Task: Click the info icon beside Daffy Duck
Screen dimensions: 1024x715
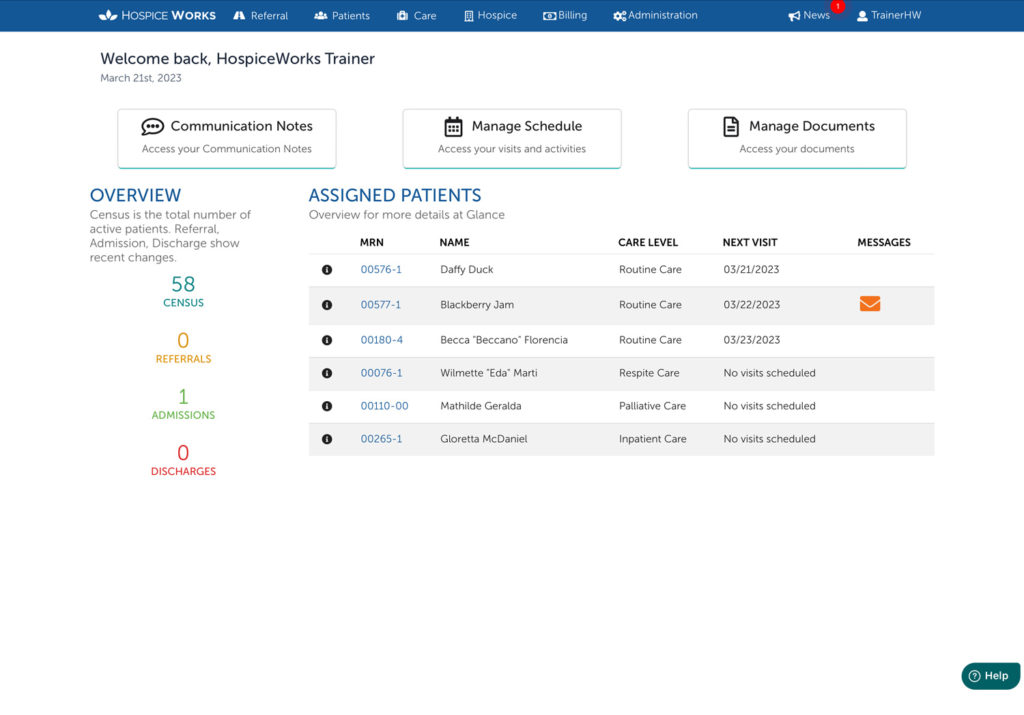Action: tap(327, 270)
